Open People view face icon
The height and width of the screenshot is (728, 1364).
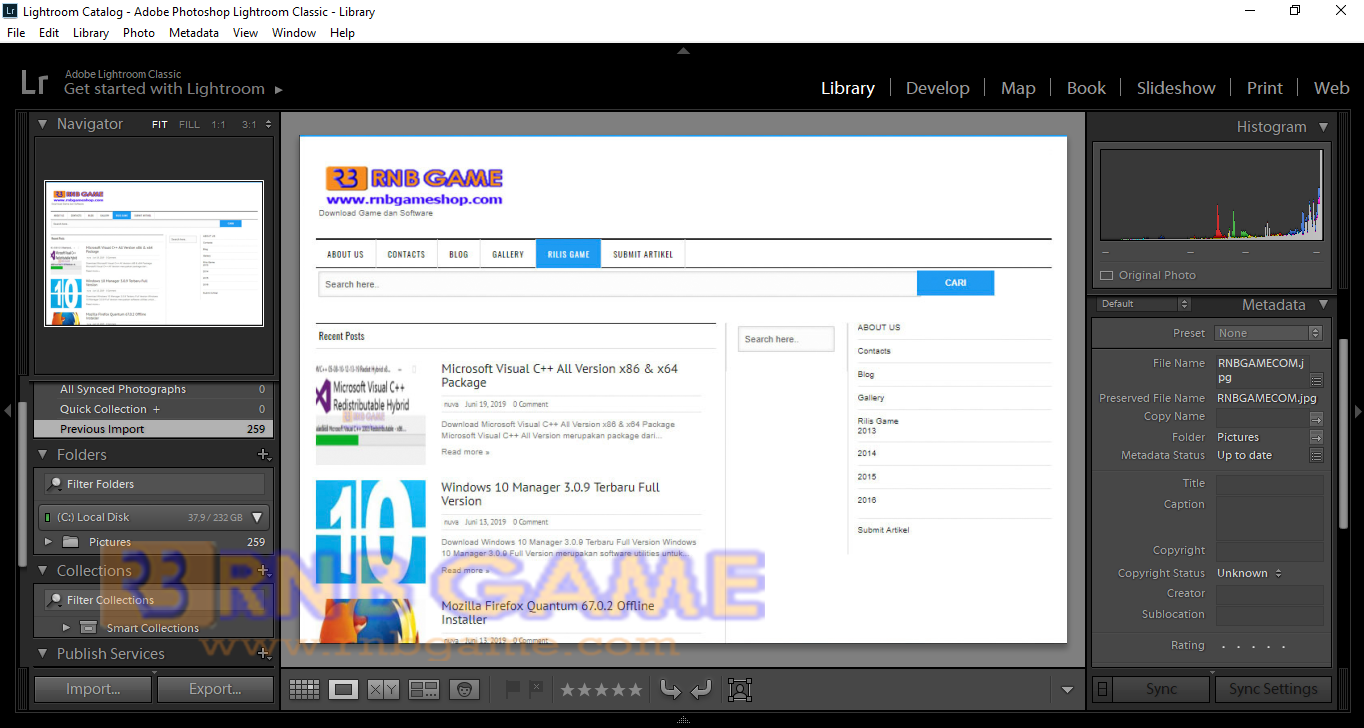coord(464,689)
